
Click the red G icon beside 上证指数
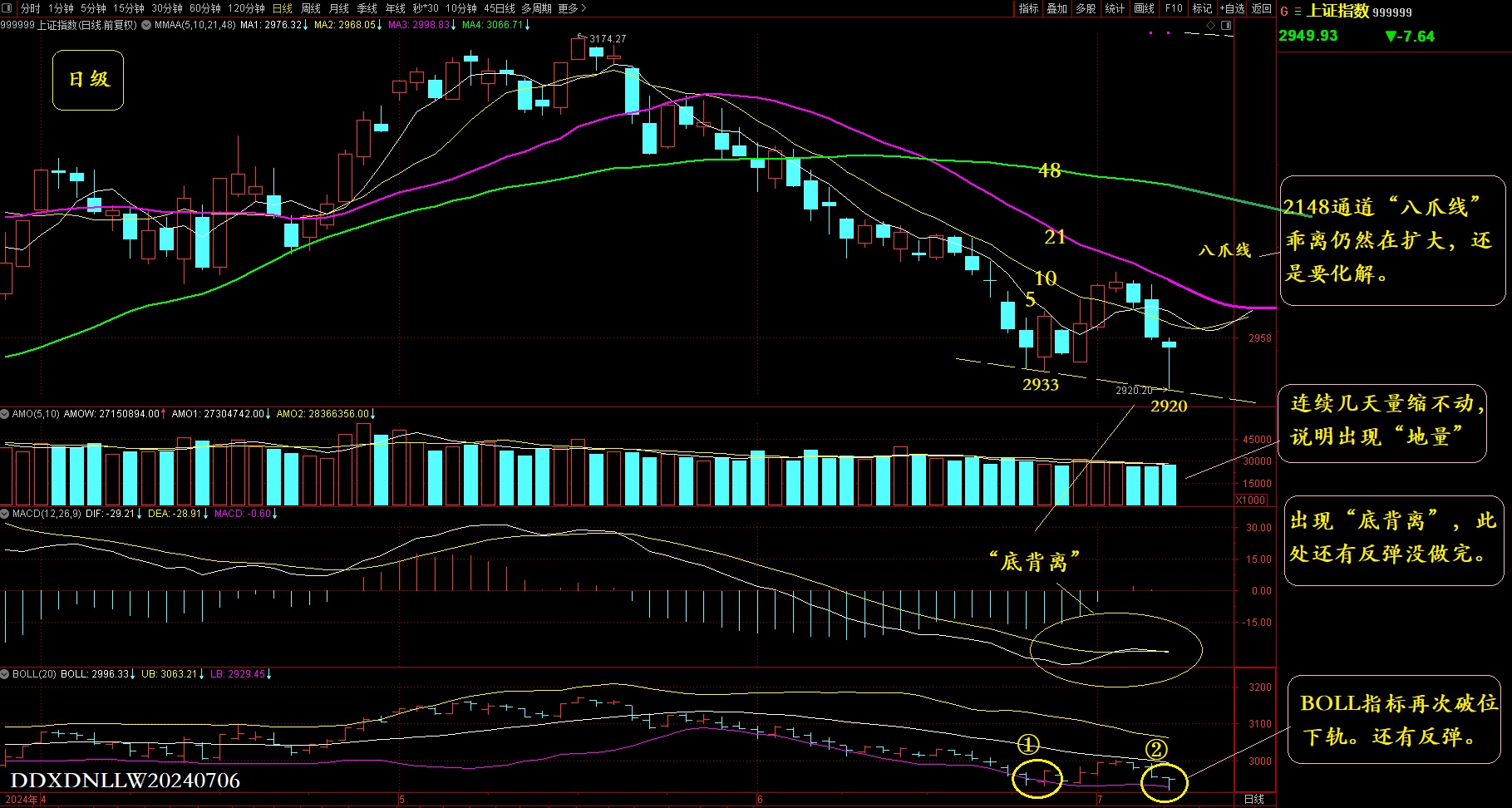(1284, 12)
